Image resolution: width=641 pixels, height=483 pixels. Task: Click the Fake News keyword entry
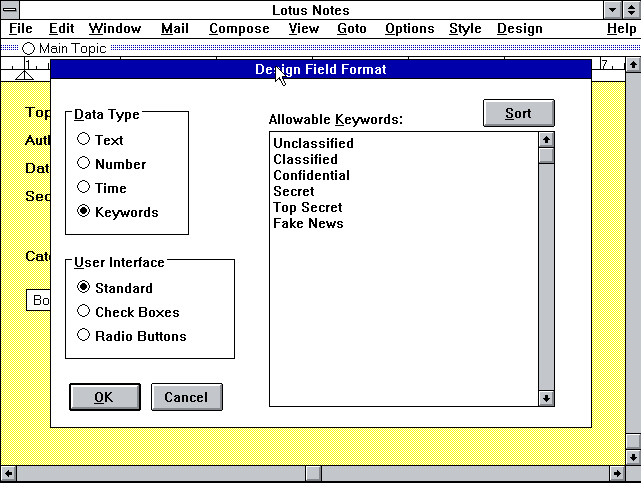pos(308,223)
